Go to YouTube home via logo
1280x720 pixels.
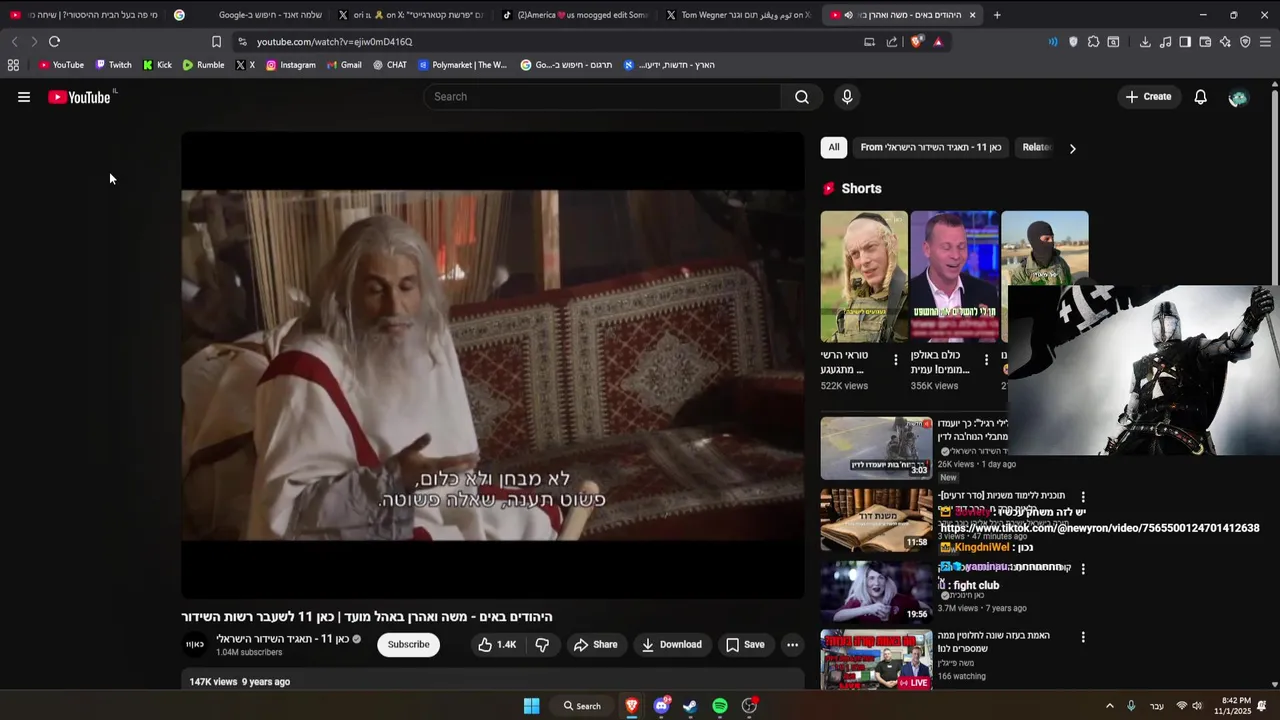pyautogui.click(x=79, y=97)
